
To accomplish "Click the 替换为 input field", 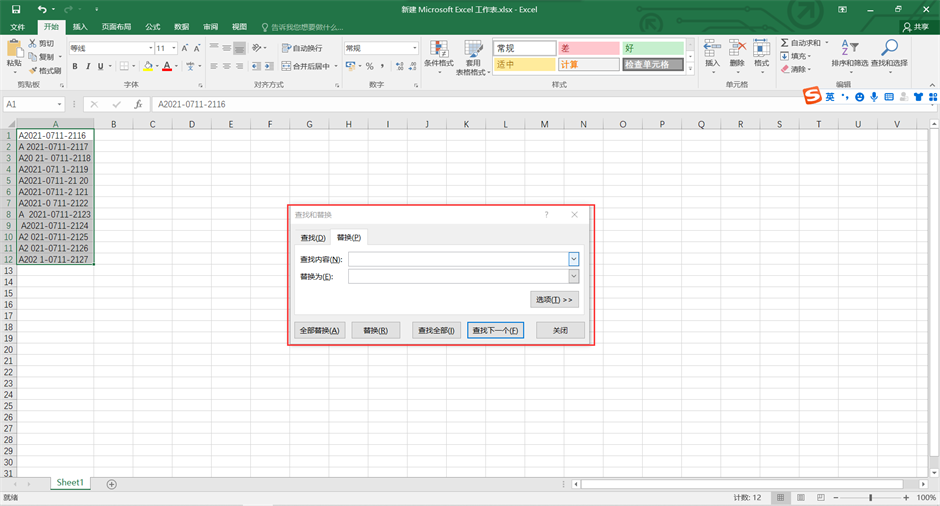I will (x=458, y=276).
